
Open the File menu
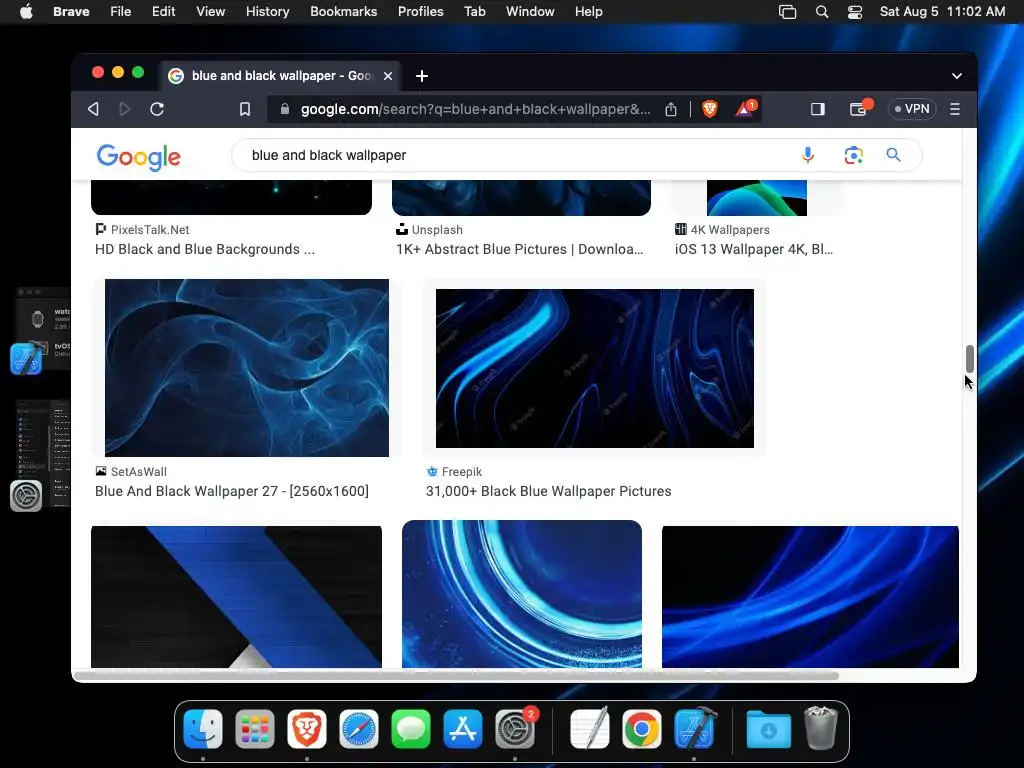click(x=120, y=12)
